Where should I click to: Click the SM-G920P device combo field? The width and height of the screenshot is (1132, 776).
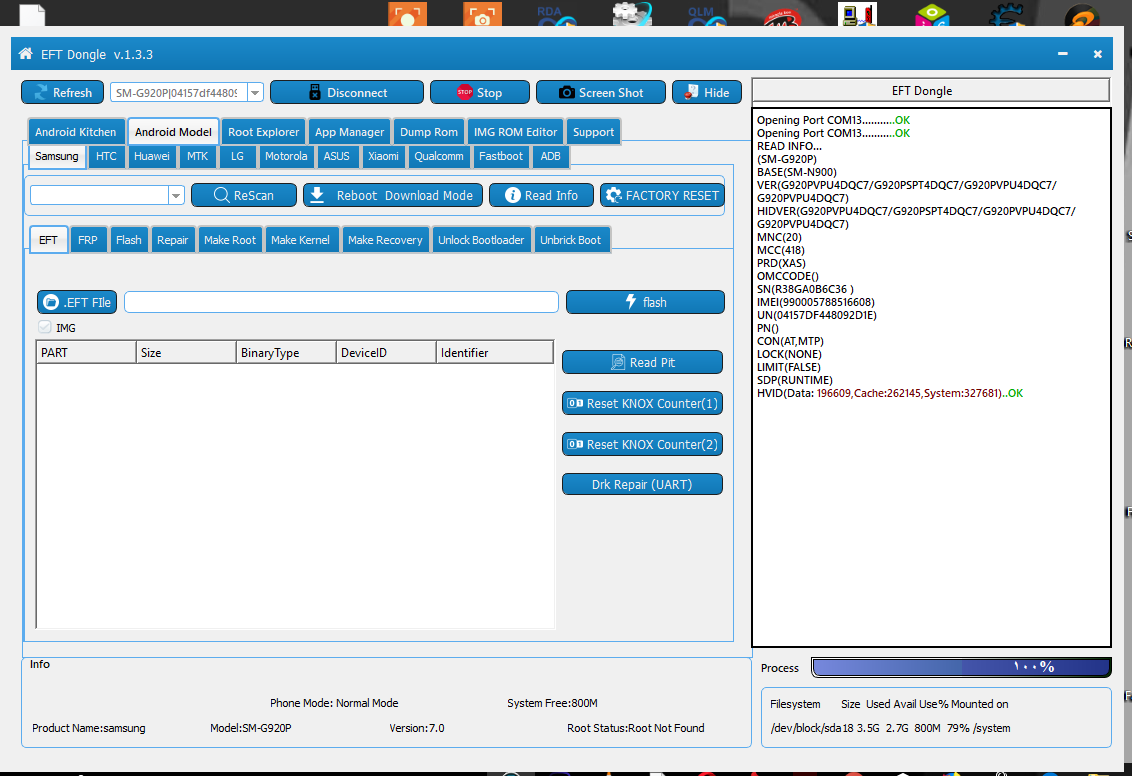(x=178, y=92)
